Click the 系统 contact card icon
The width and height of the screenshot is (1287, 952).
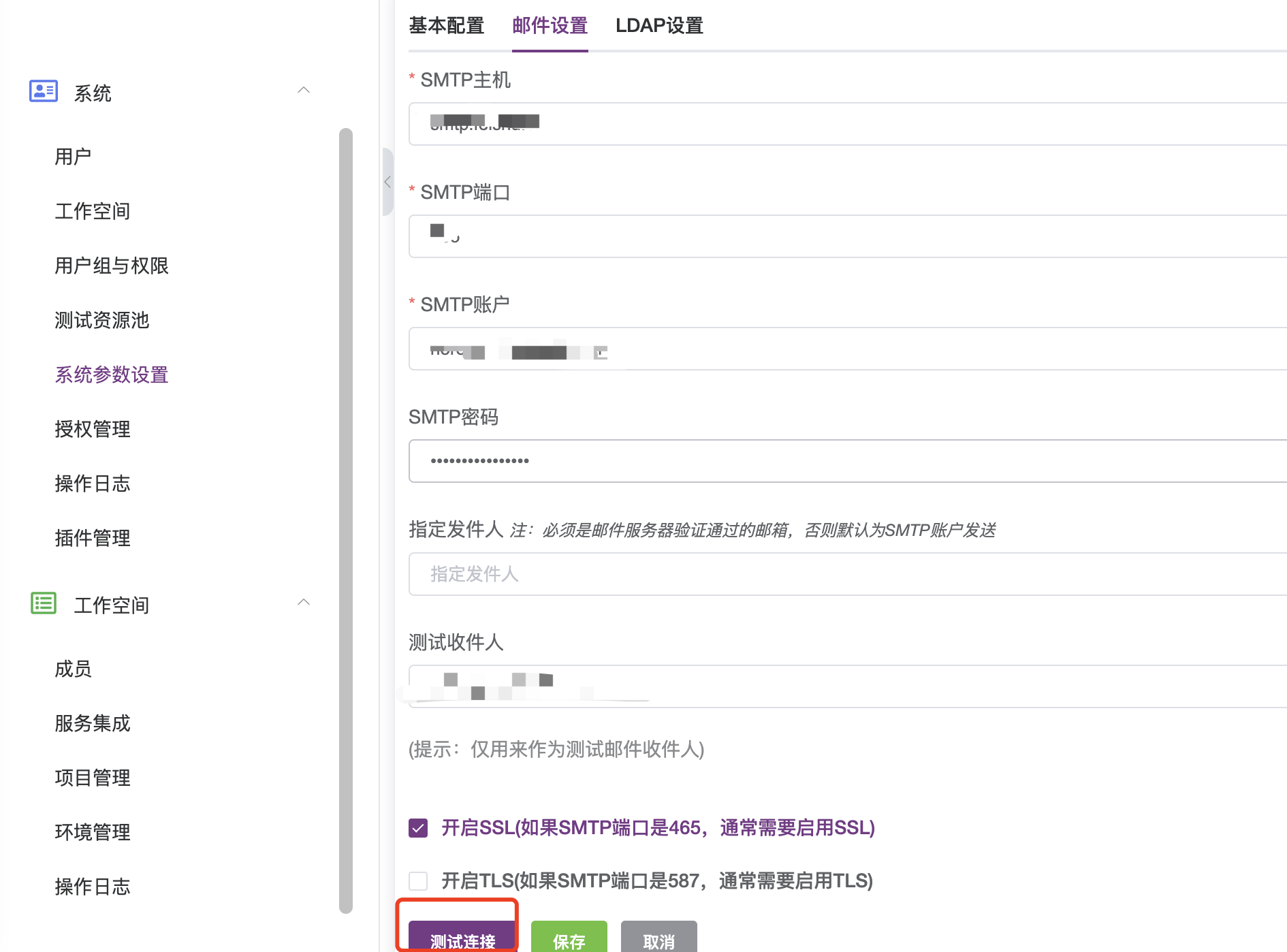point(43,91)
